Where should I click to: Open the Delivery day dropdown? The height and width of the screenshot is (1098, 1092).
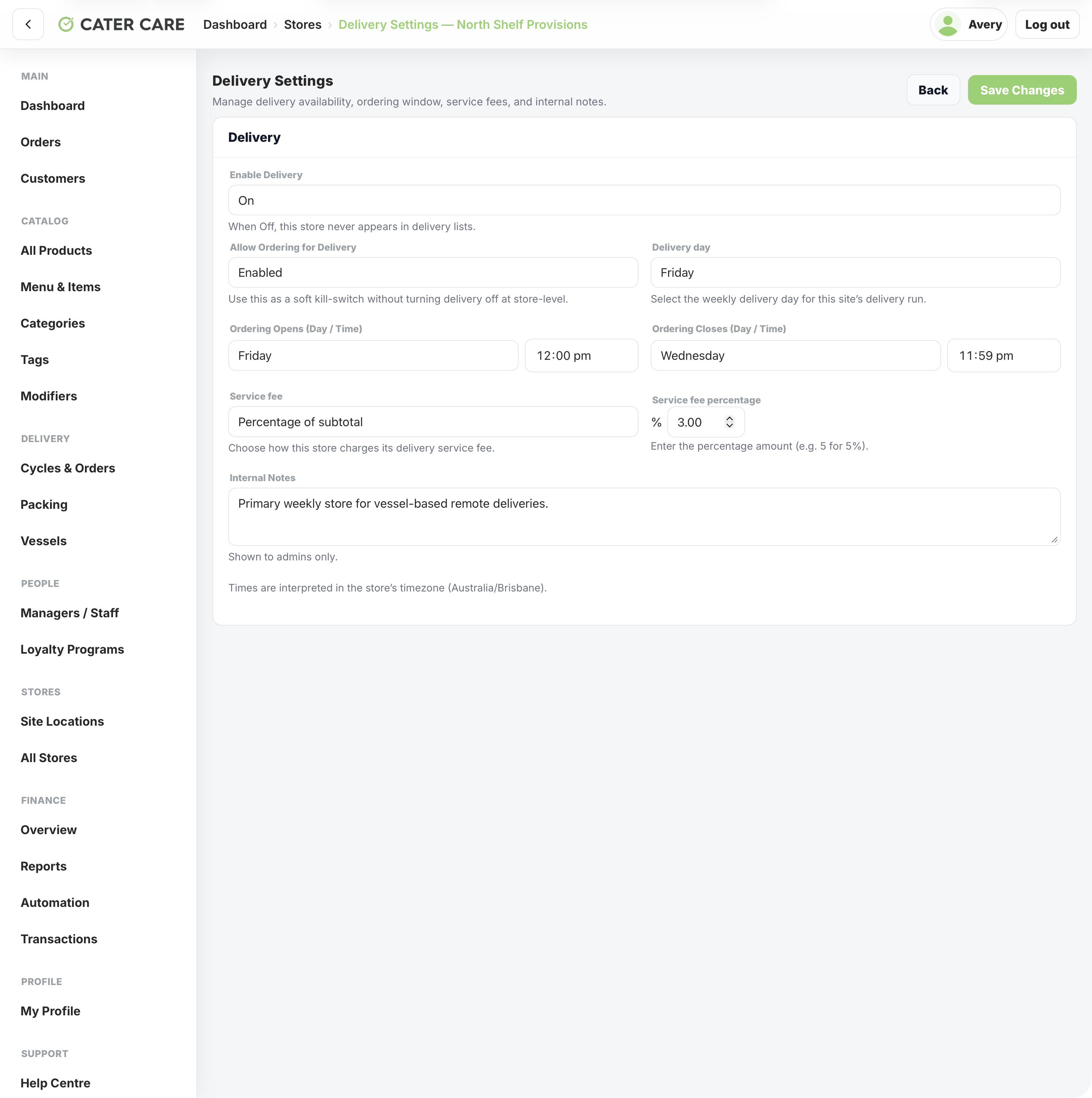coord(855,272)
